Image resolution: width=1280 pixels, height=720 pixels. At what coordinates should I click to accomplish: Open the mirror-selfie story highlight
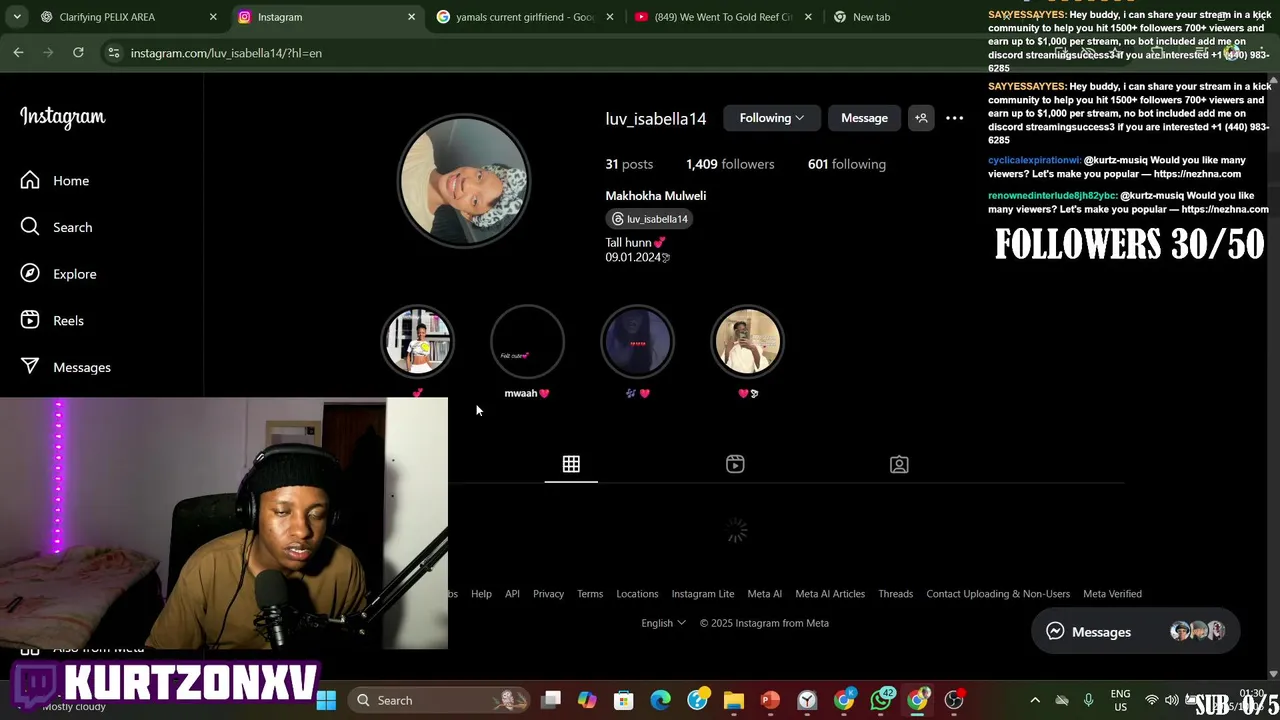[747, 342]
